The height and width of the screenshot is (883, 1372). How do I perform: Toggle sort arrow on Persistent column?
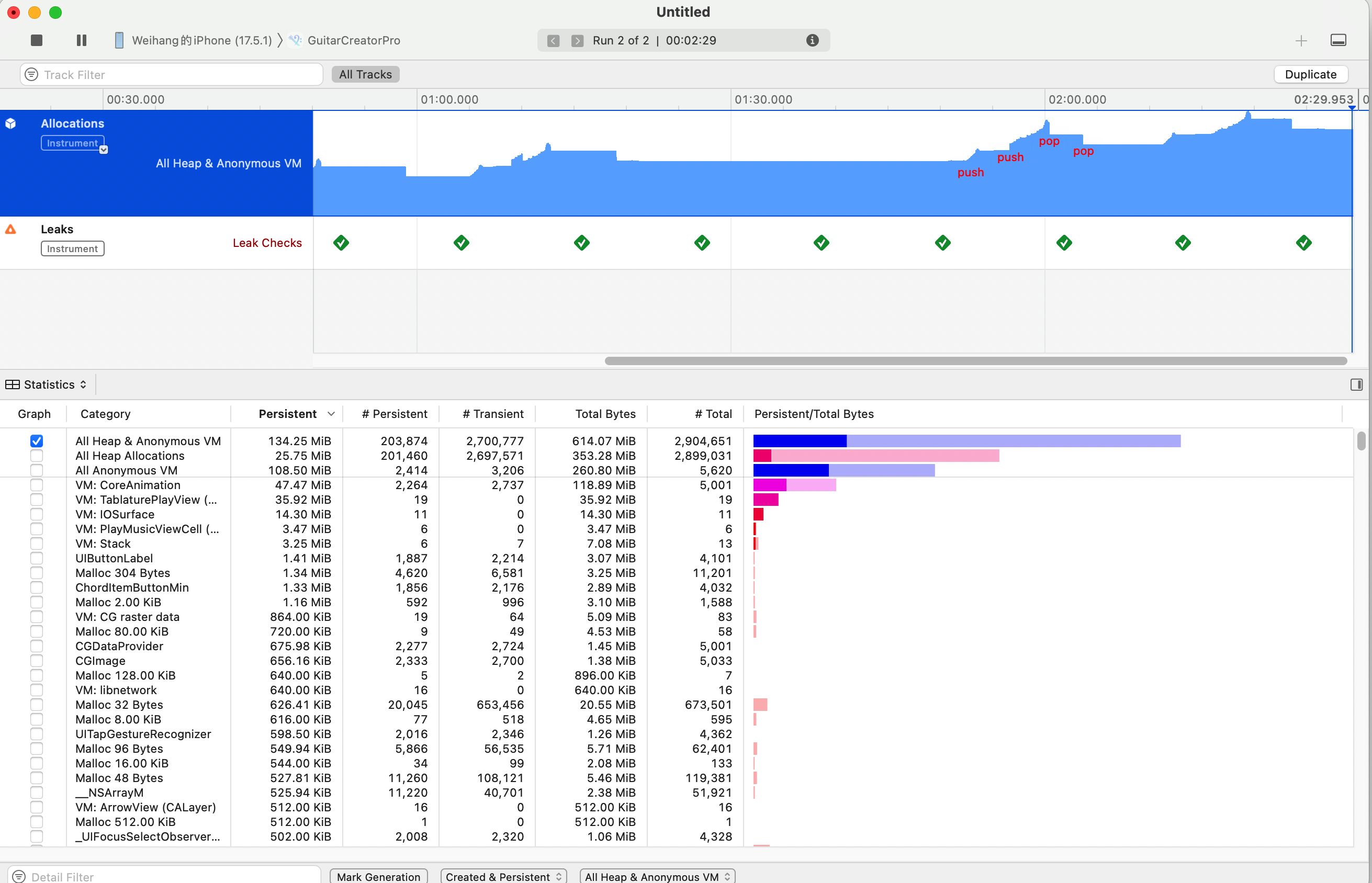point(331,414)
